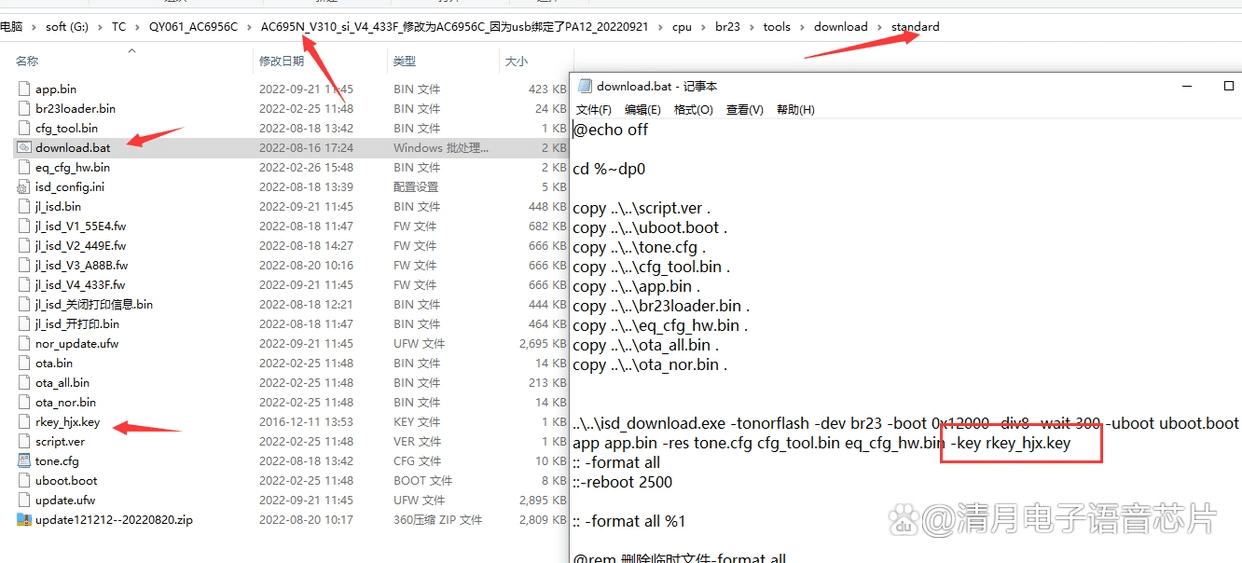This screenshot has width=1242, height=563.
Task: Select the app.bin file icon
Action: tap(25, 89)
